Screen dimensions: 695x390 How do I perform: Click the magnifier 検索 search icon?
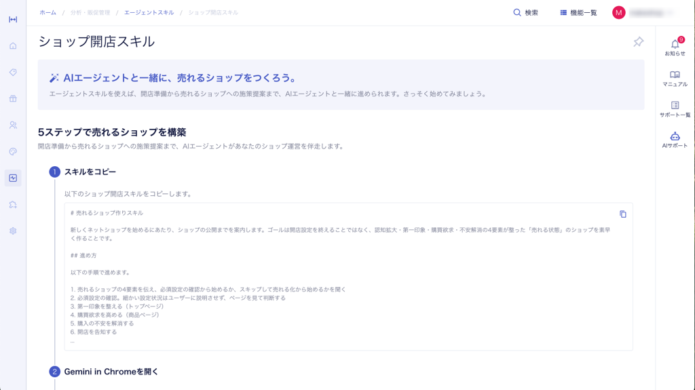point(517,12)
